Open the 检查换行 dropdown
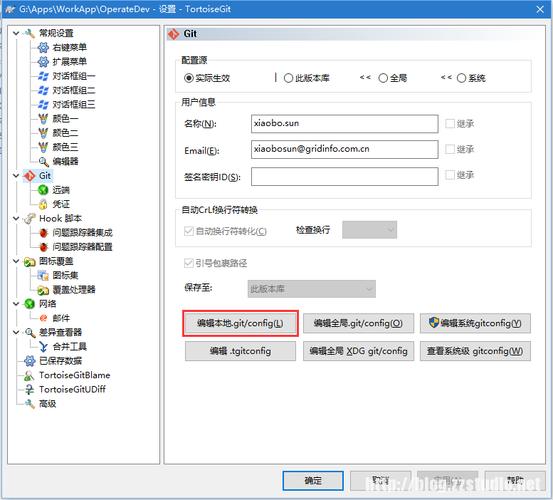This screenshot has width=553, height=500. 370,230
